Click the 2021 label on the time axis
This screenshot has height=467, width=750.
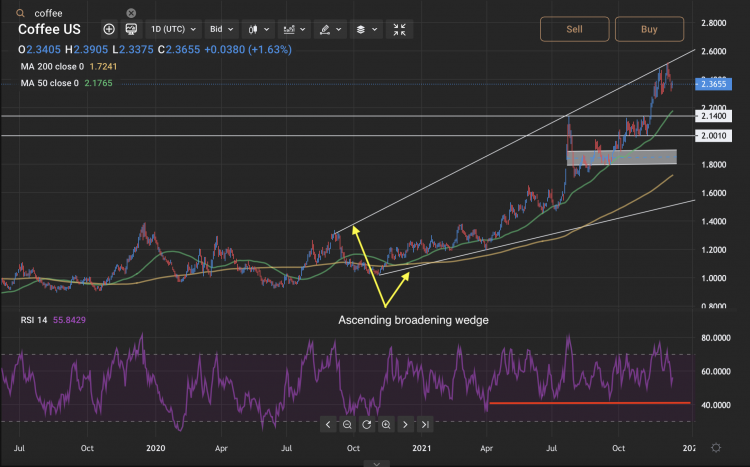[x=421, y=448]
